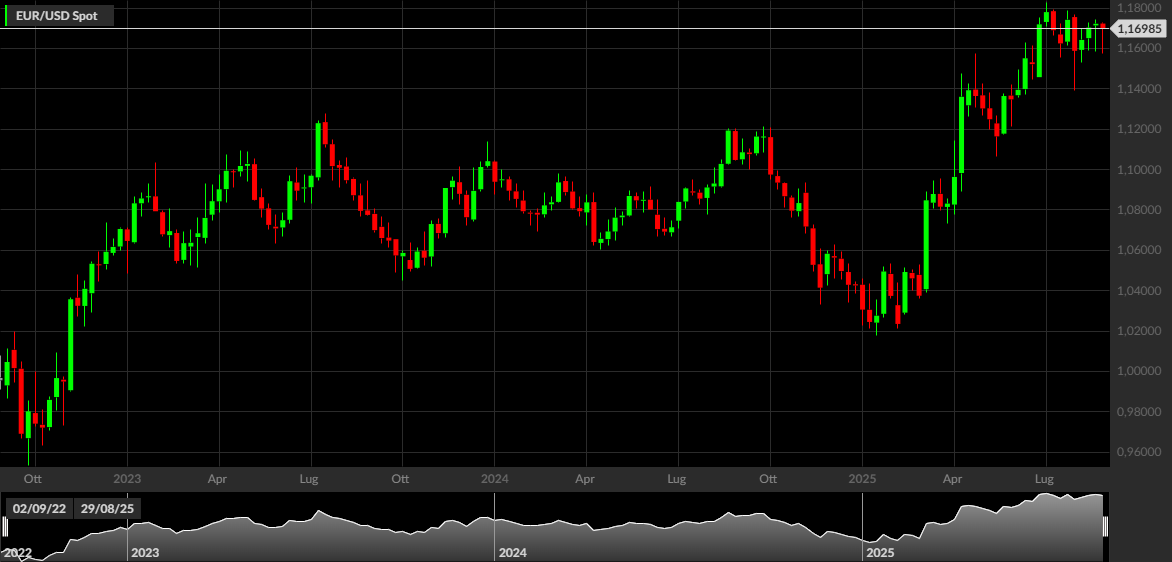Click the 1,08000 price axis label
Image resolution: width=1172 pixels, height=562 pixels.
pos(1139,210)
